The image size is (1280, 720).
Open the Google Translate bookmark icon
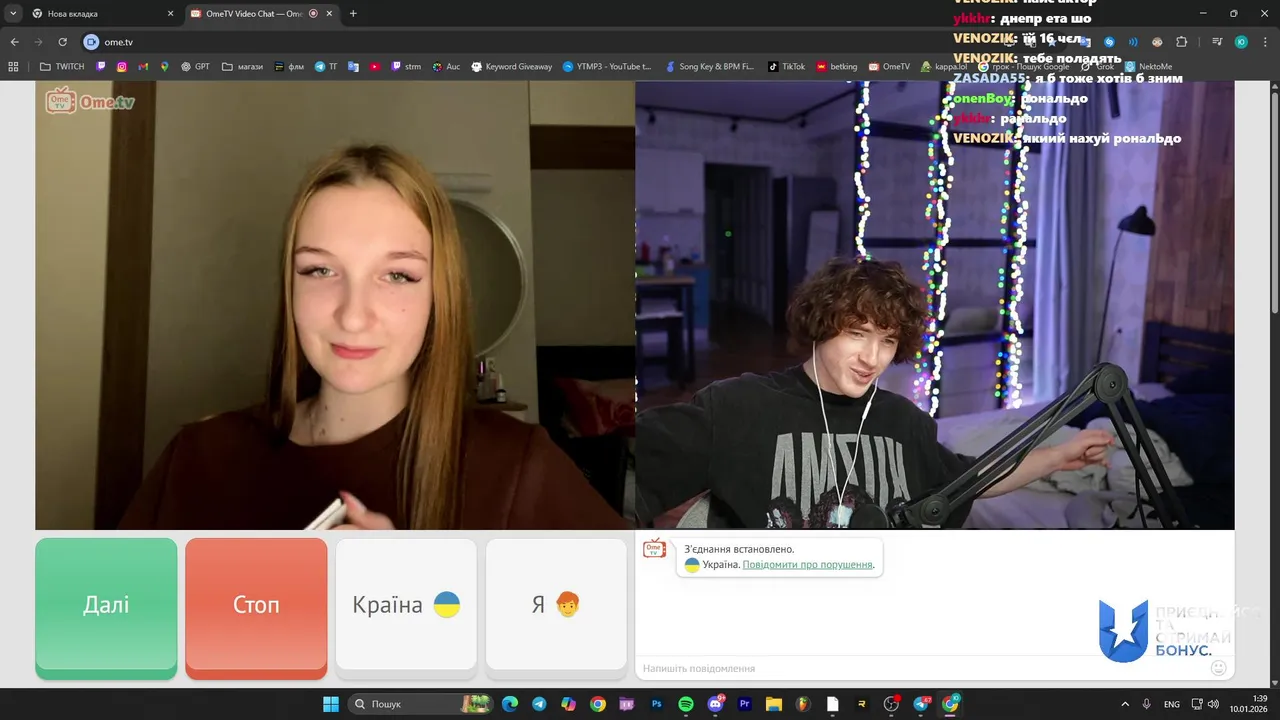(353, 67)
